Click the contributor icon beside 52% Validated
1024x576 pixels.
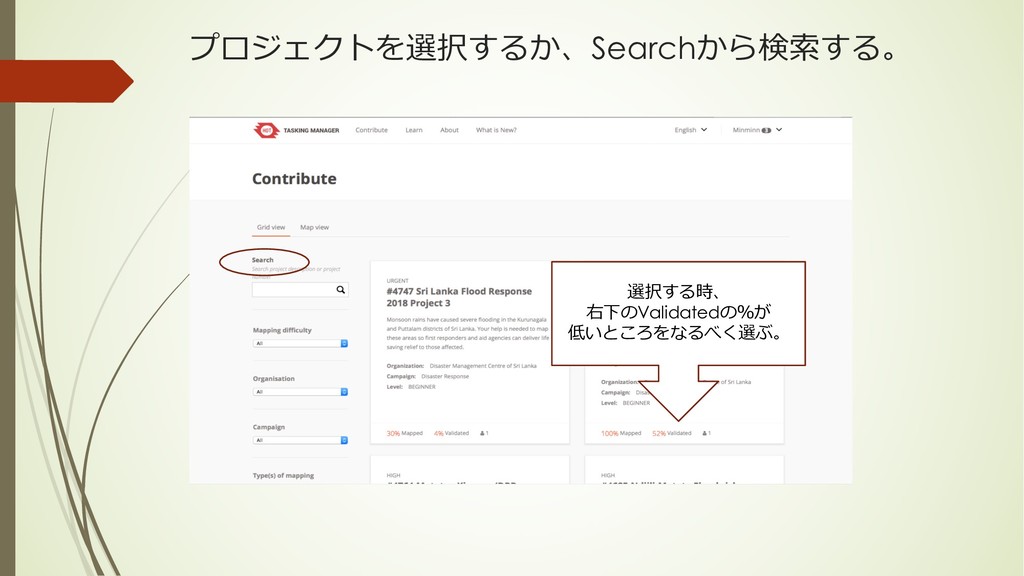pos(707,433)
